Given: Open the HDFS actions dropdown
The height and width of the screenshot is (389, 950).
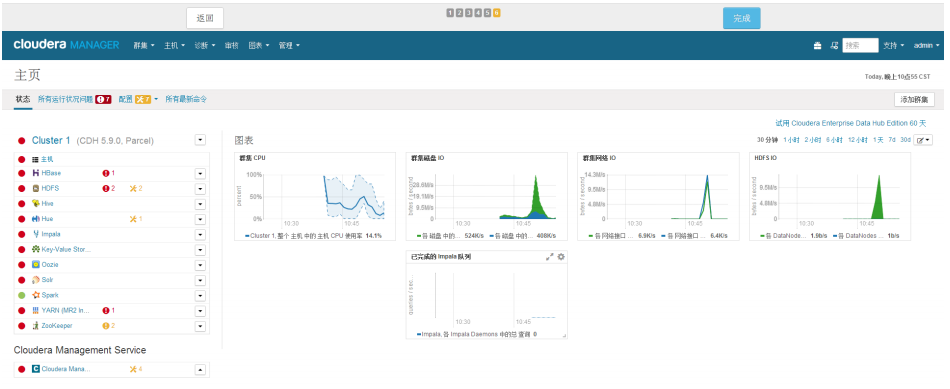Looking at the screenshot, I should pos(201,189).
